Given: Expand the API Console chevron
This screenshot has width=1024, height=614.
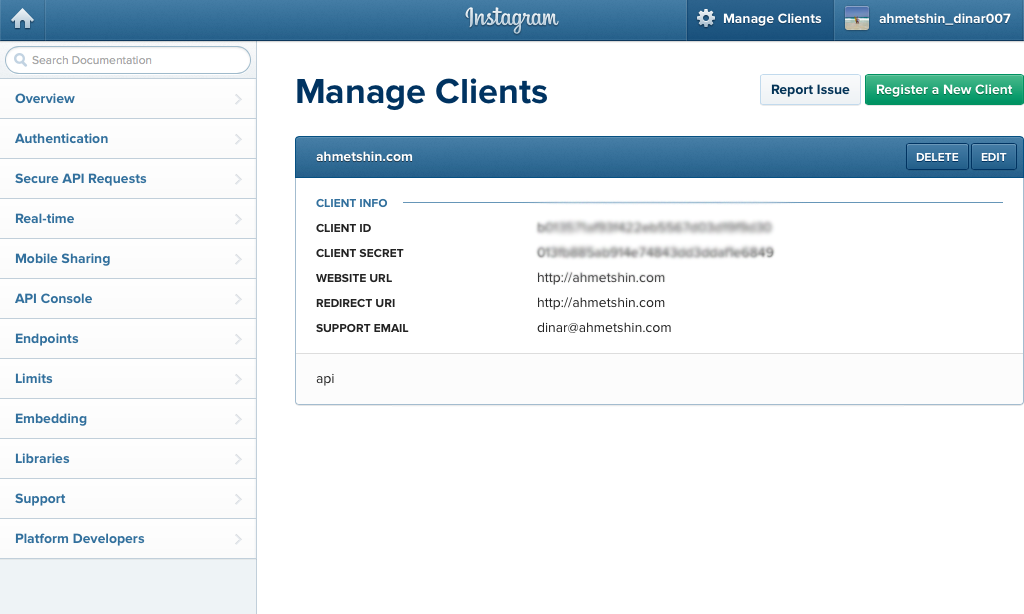Looking at the screenshot, I should [x=238, y=299].
